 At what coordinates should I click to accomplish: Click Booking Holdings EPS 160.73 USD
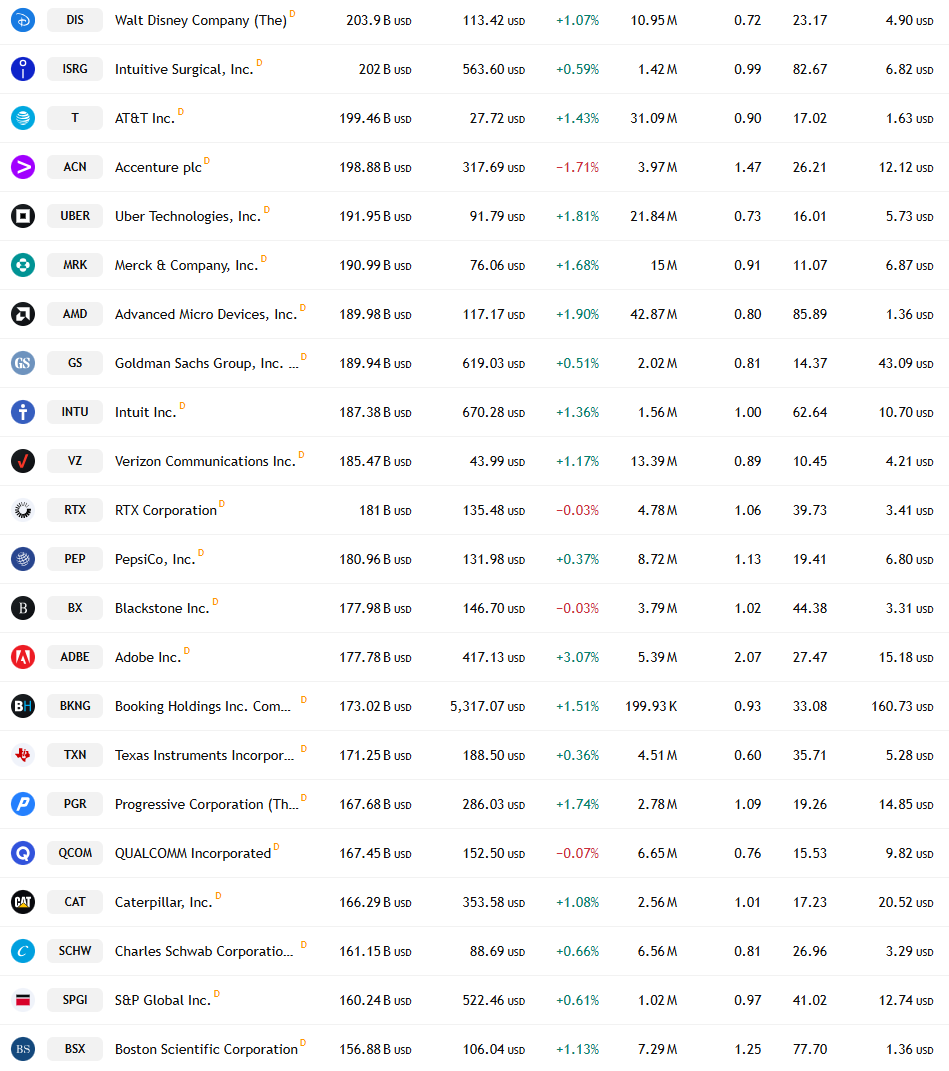click(x=902, y=706)
